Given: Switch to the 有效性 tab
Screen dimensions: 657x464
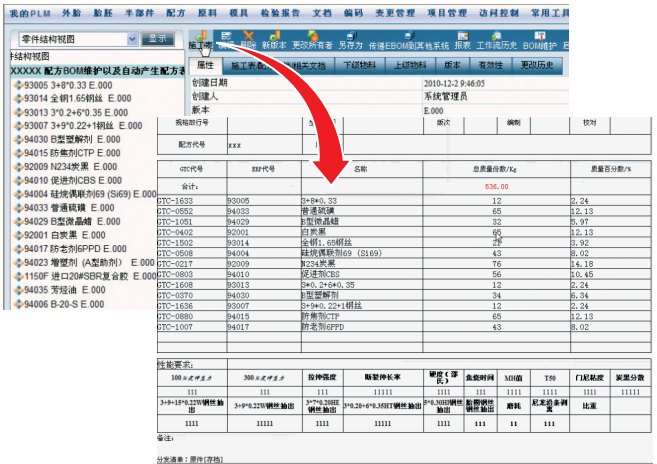Looking at the screenshot, I should point(490,65).
